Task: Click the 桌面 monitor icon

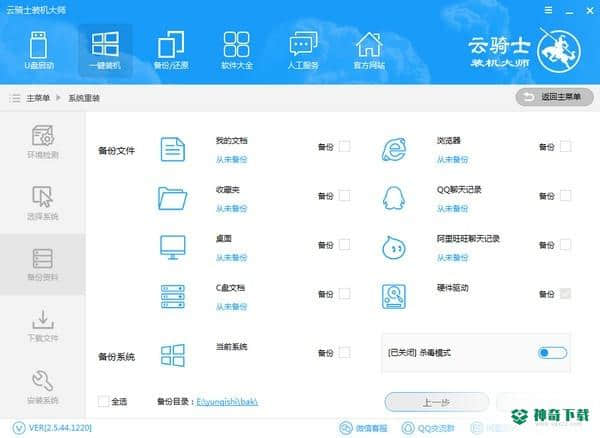Action: 173,247
